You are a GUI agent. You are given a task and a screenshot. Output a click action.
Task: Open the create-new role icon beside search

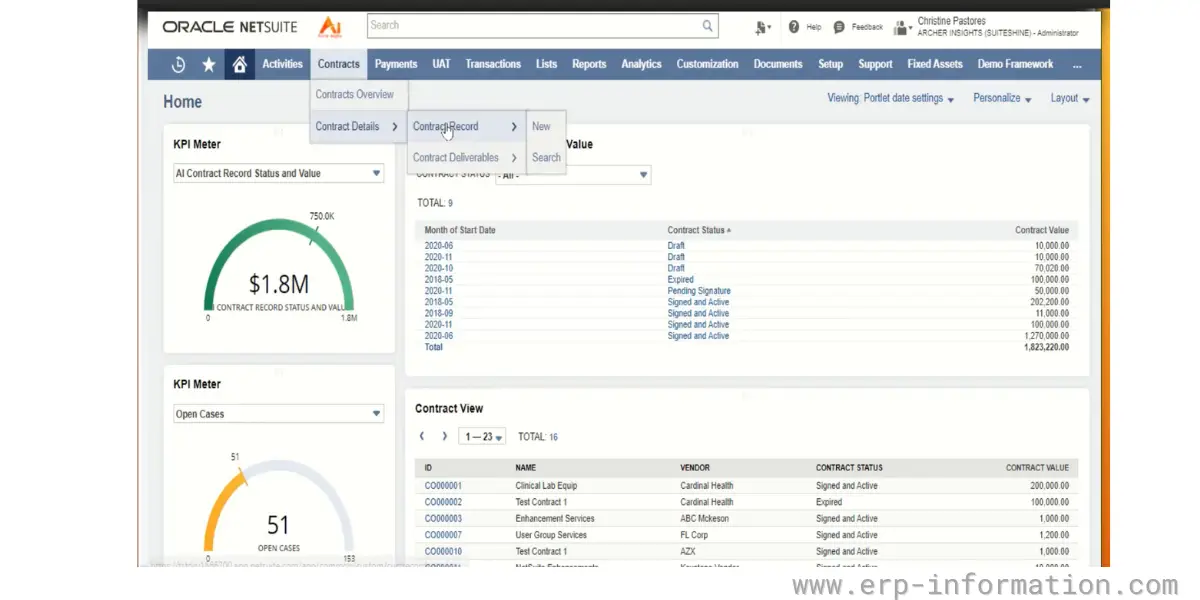(764, 27)
